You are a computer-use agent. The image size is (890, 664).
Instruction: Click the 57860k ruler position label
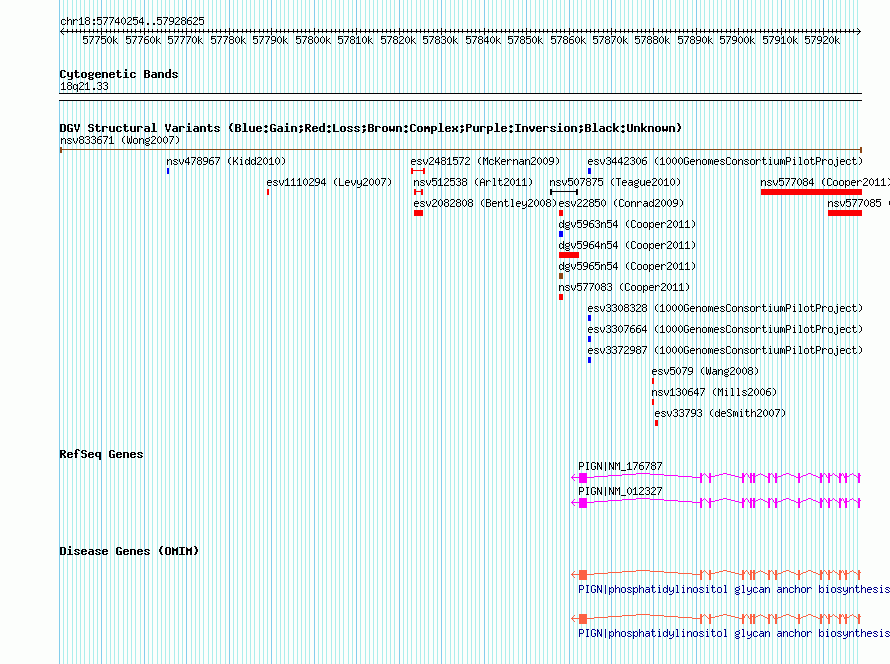(x=568, y=40)
